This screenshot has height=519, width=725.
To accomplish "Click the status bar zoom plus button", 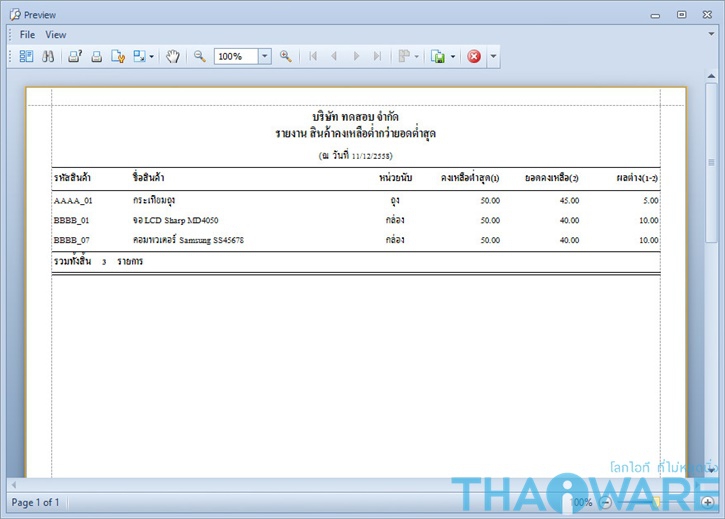I will coord(707,502).
